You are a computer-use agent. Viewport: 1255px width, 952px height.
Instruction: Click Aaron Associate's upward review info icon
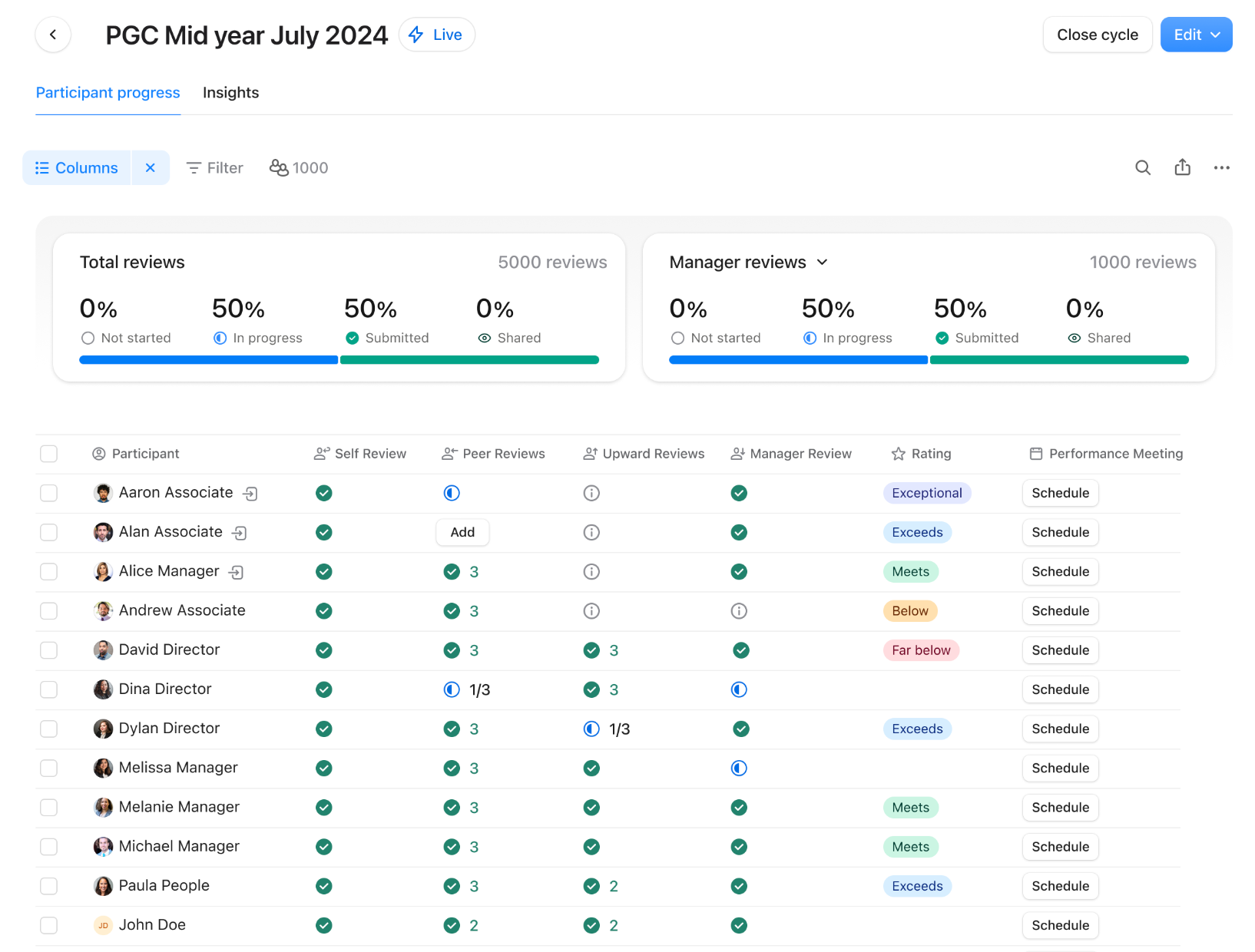tap(591, 493)
